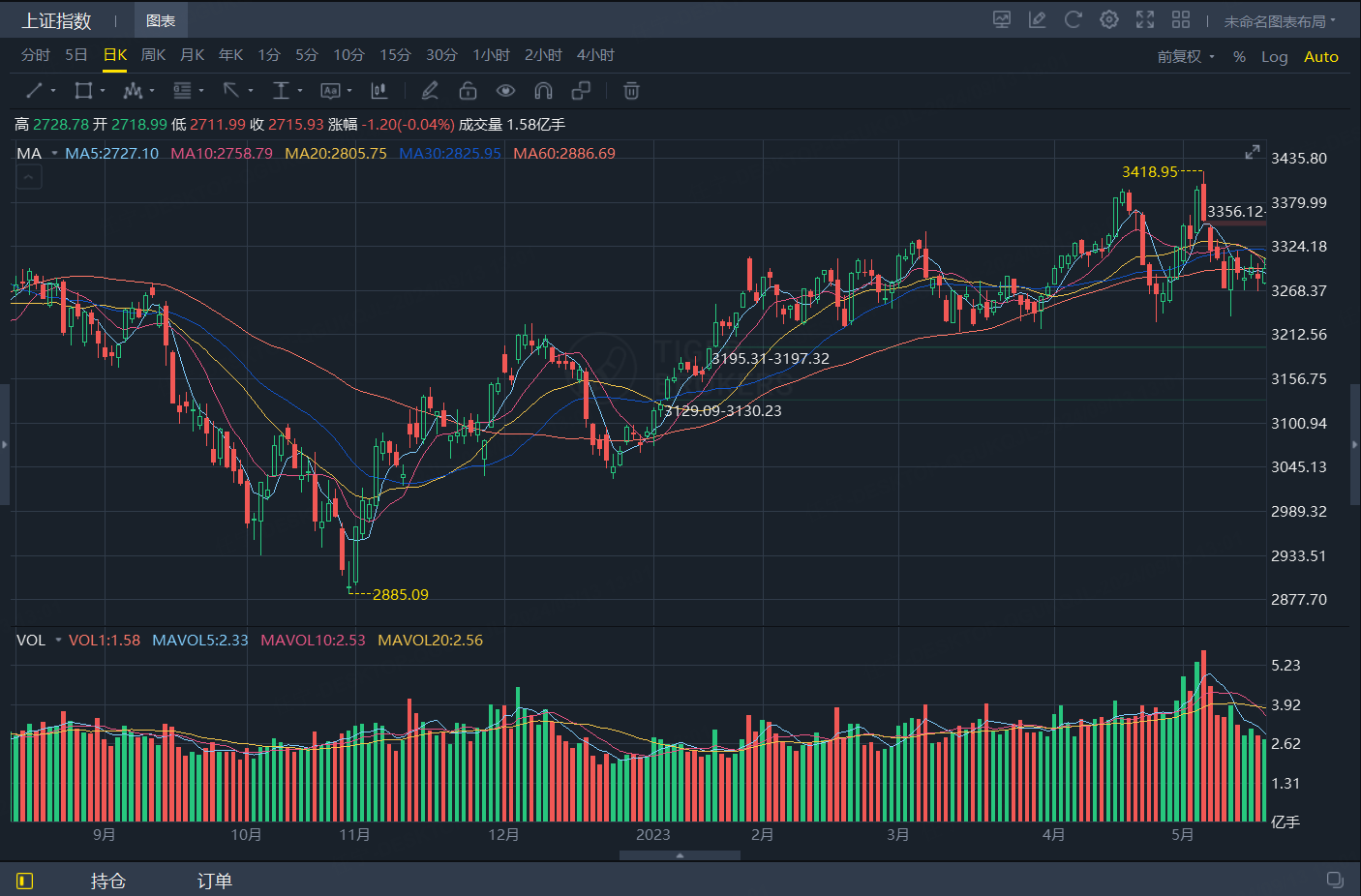Maximize the main chart pane
1361x896 pixels.
(x=1253, y=152)
